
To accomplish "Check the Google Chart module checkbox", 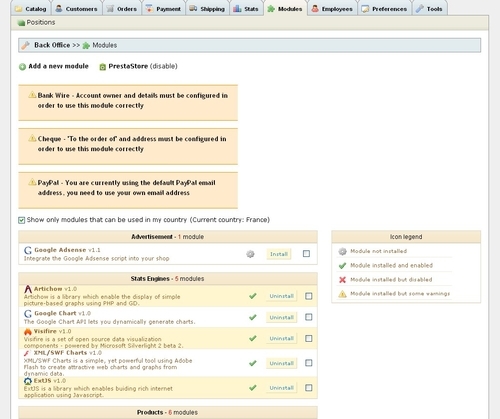I will point(309,317).
